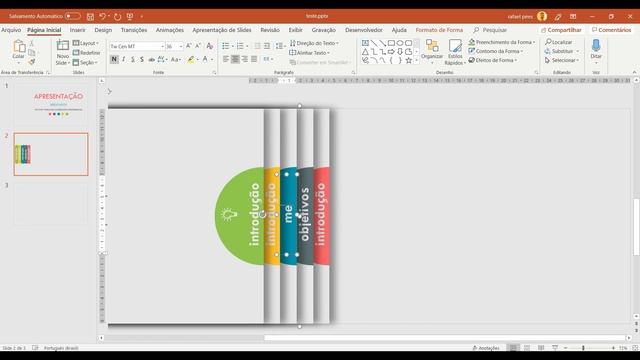Select slide 1 thumbnail APRESENTAÇÃO
The image size is (640, 360).
pos(51,104)
